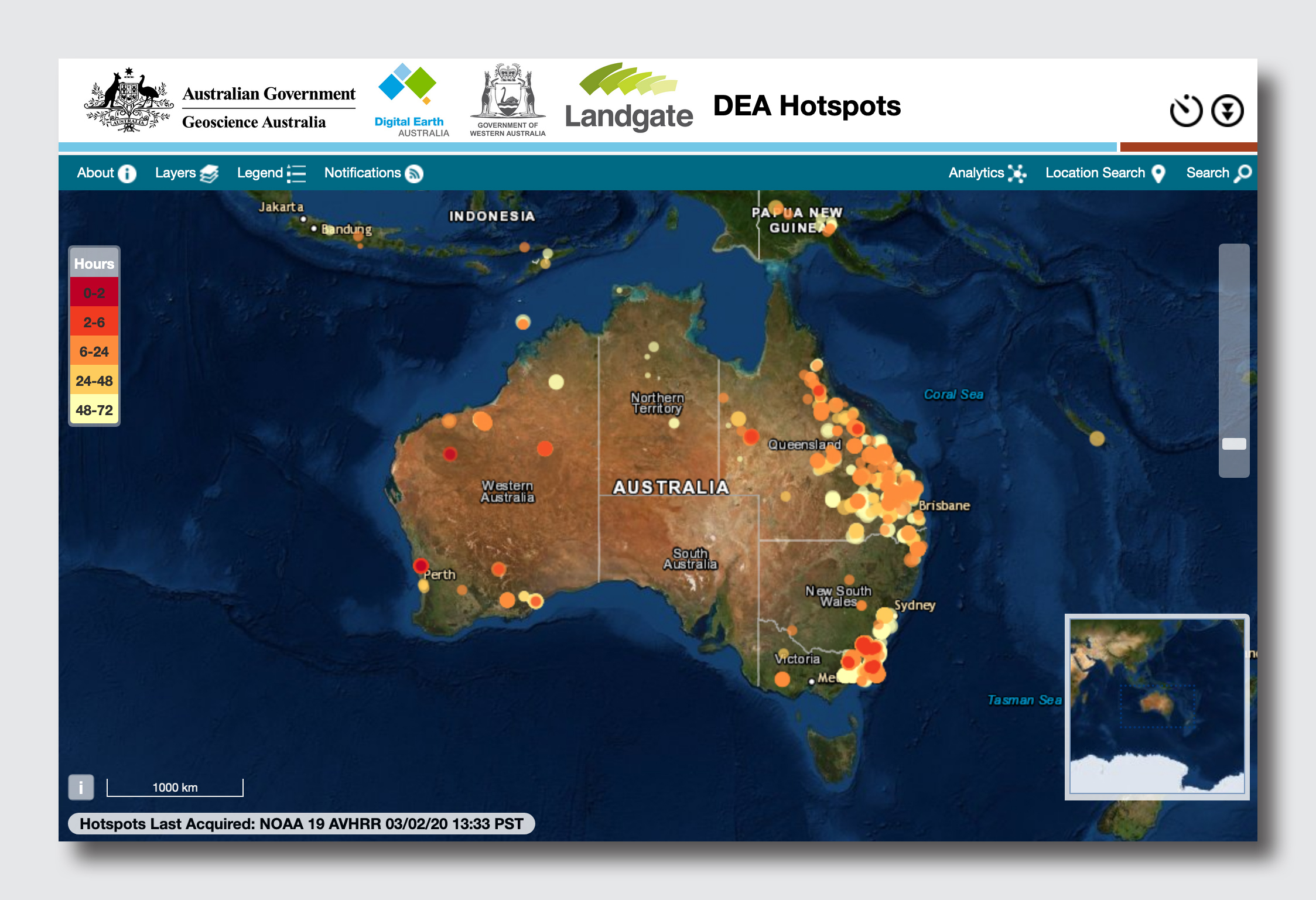Select the 24-48 hours legend filter

pyautogui.click(x=93, y=381)
